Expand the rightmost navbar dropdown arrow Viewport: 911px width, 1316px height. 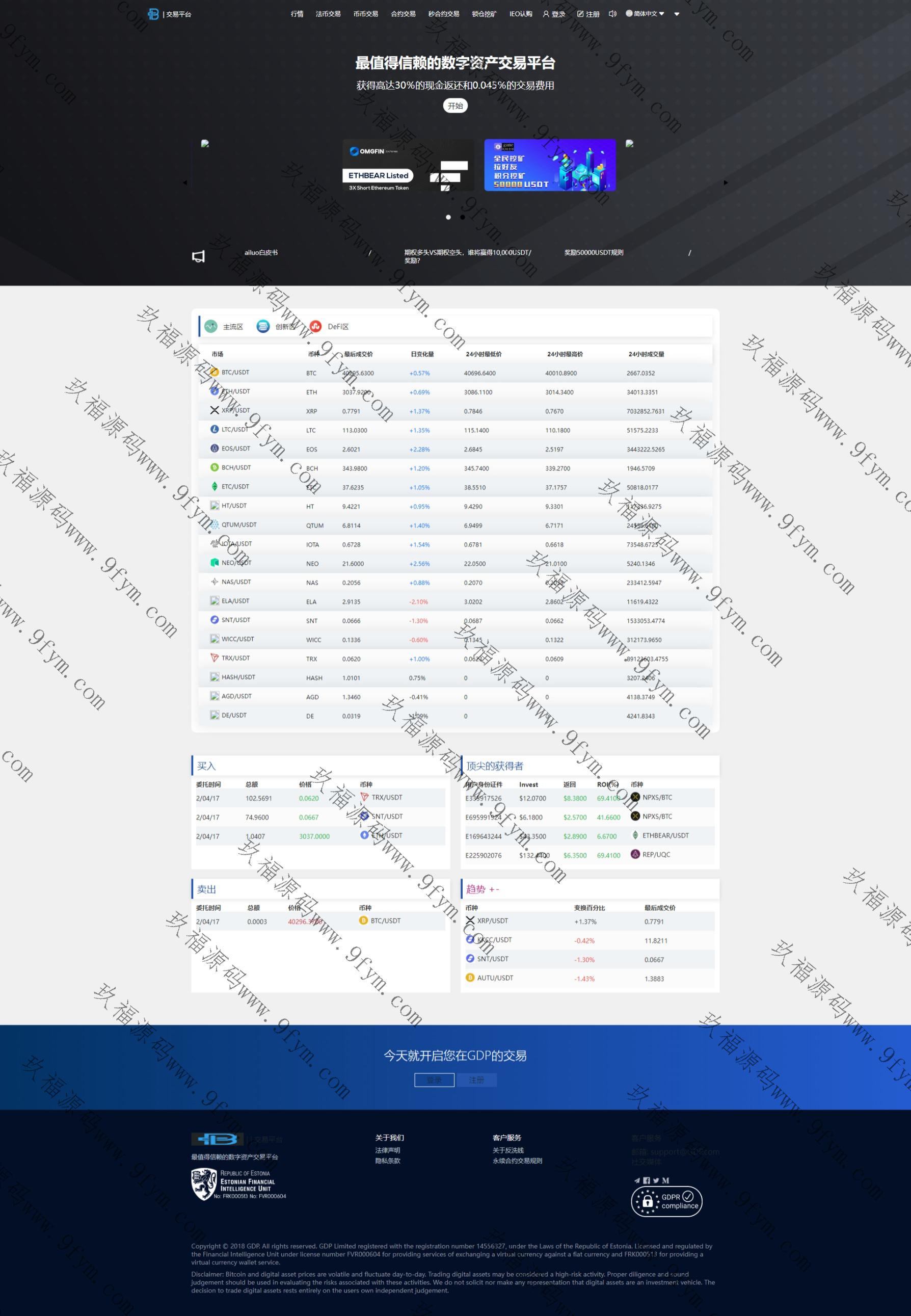point(677,14)
